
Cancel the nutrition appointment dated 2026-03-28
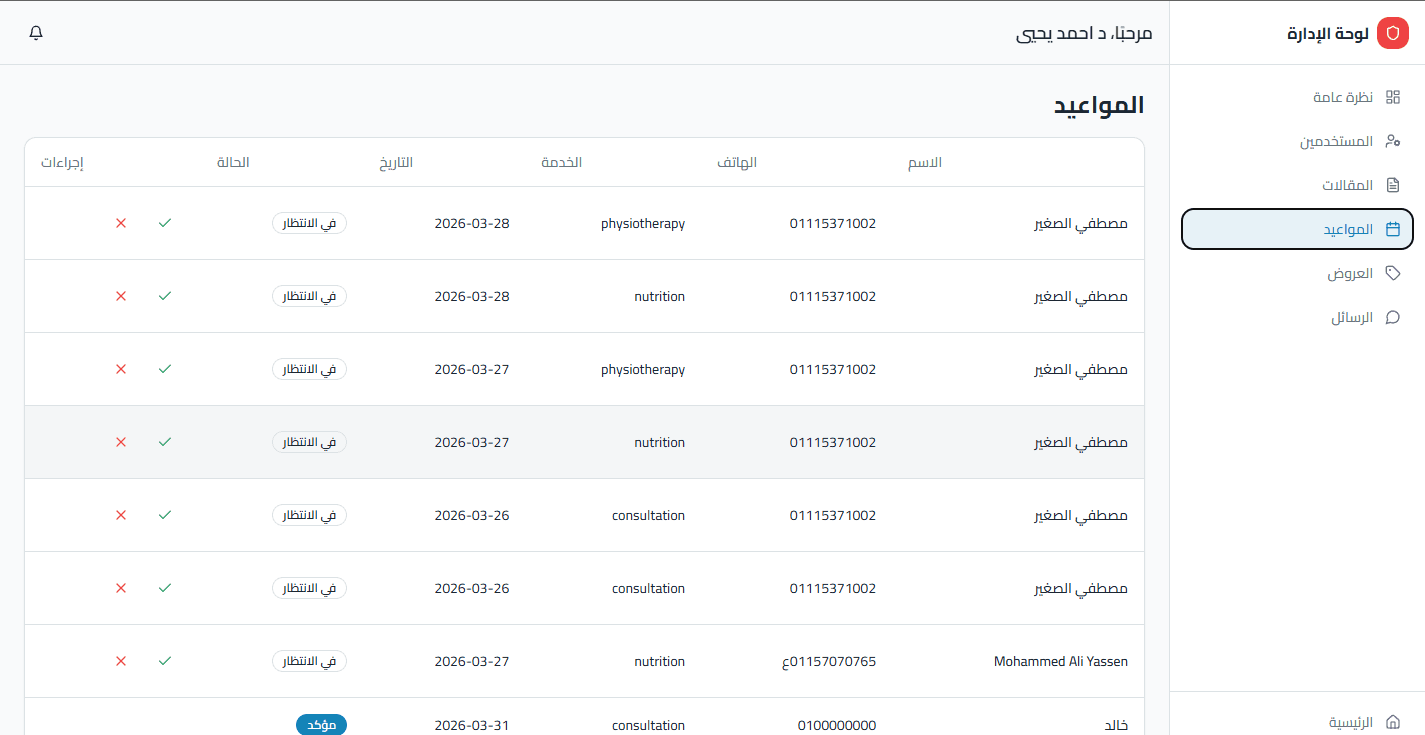click(121, 296)
